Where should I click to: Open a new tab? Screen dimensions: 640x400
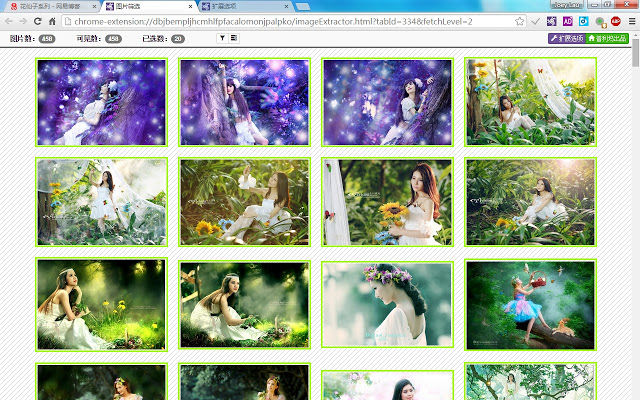point(302,7)
